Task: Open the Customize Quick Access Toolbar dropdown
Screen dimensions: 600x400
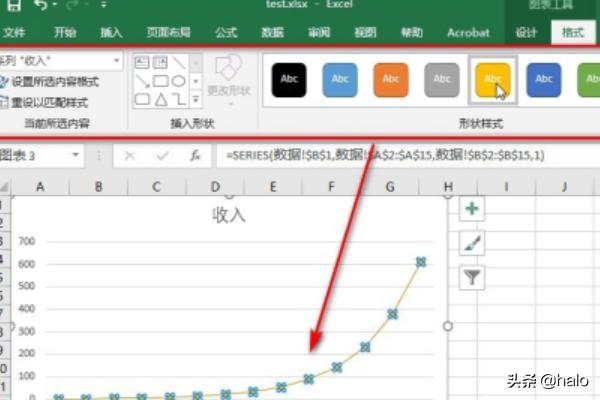Action: [104, 5]
